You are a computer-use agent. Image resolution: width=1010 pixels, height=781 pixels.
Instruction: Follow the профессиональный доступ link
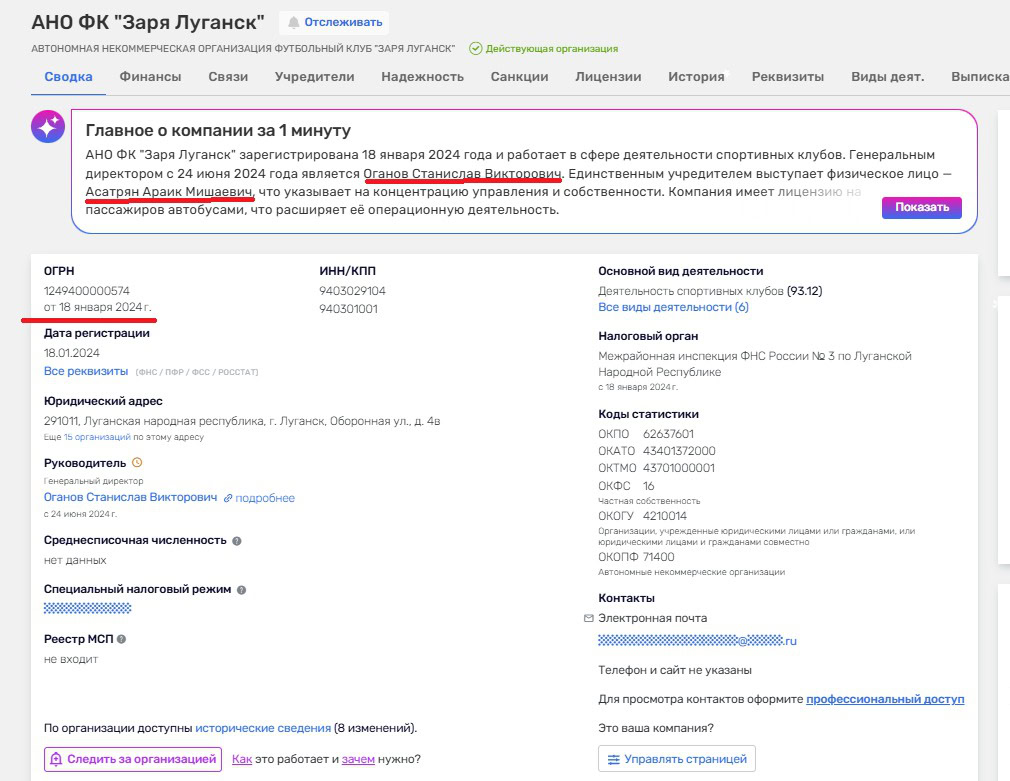click(885, 699)
